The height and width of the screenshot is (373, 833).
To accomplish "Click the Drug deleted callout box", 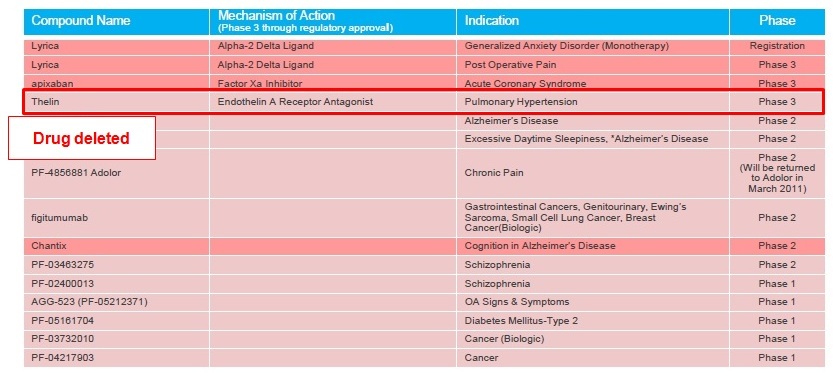I will 82,138.
